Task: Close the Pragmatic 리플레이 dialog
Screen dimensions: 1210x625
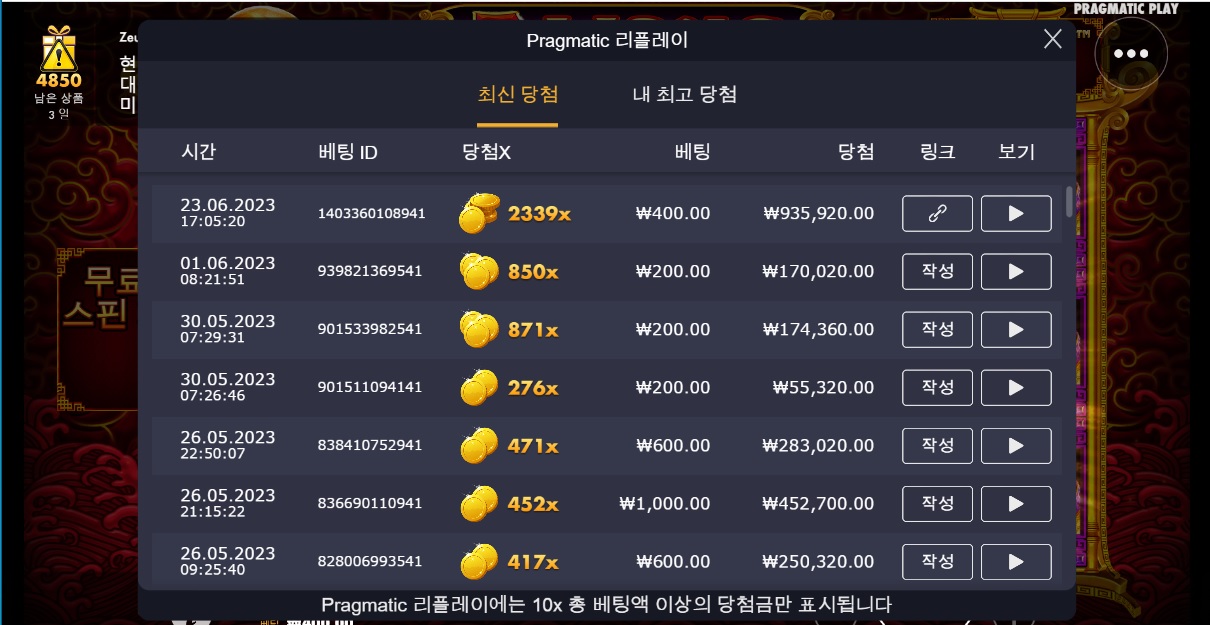Action: [1053, 39]
